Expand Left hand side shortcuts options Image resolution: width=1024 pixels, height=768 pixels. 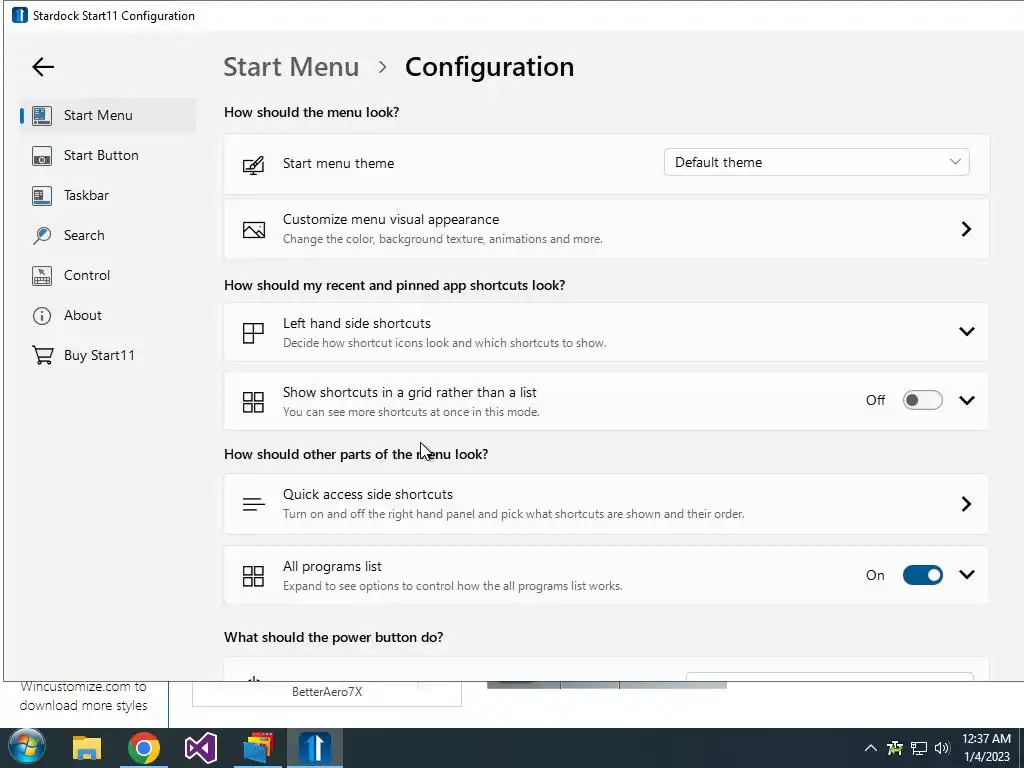tap(967, 332)
